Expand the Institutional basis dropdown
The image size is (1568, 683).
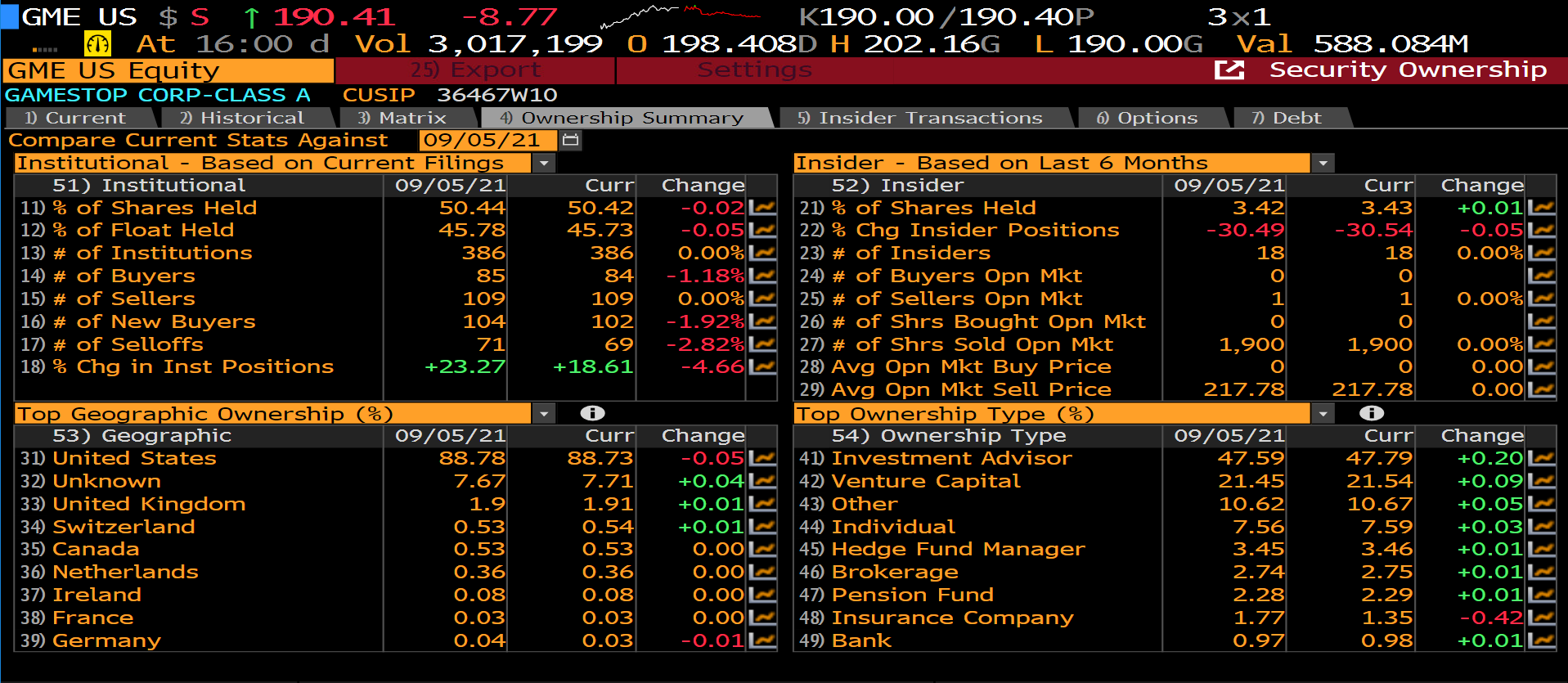point(544,164)
